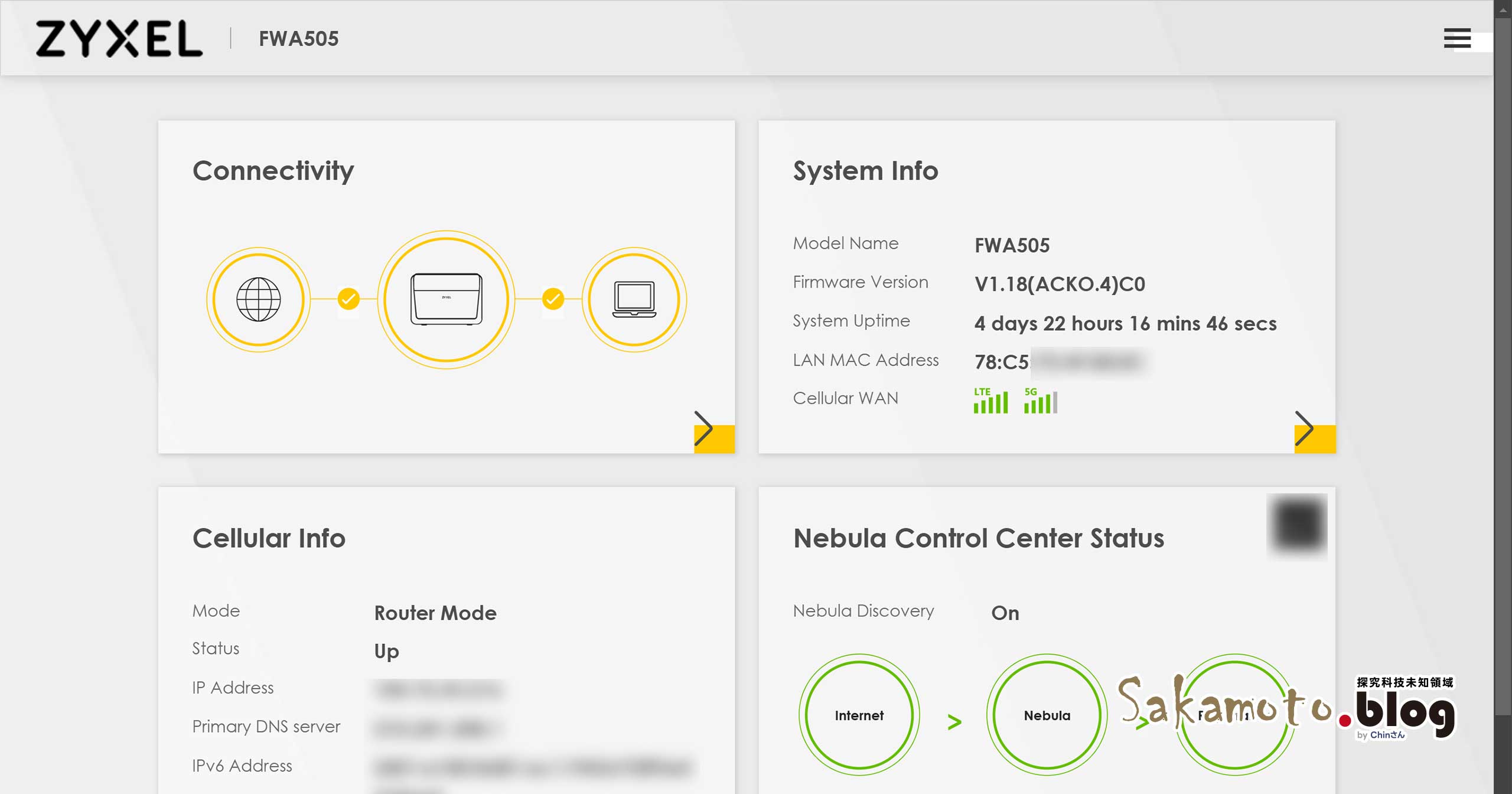Screen dimensions: 1512x794
Task: Click the router device icon in Connectivity
Action: [x=447, y=300]
